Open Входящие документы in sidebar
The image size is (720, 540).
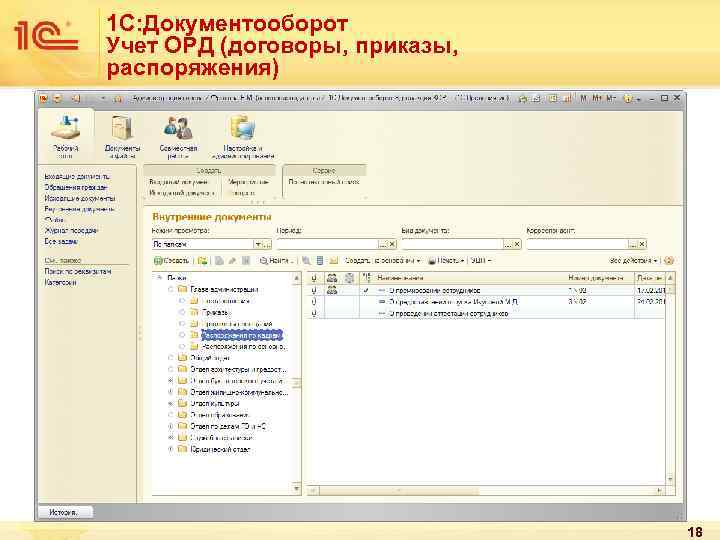[x=77, y=176]
